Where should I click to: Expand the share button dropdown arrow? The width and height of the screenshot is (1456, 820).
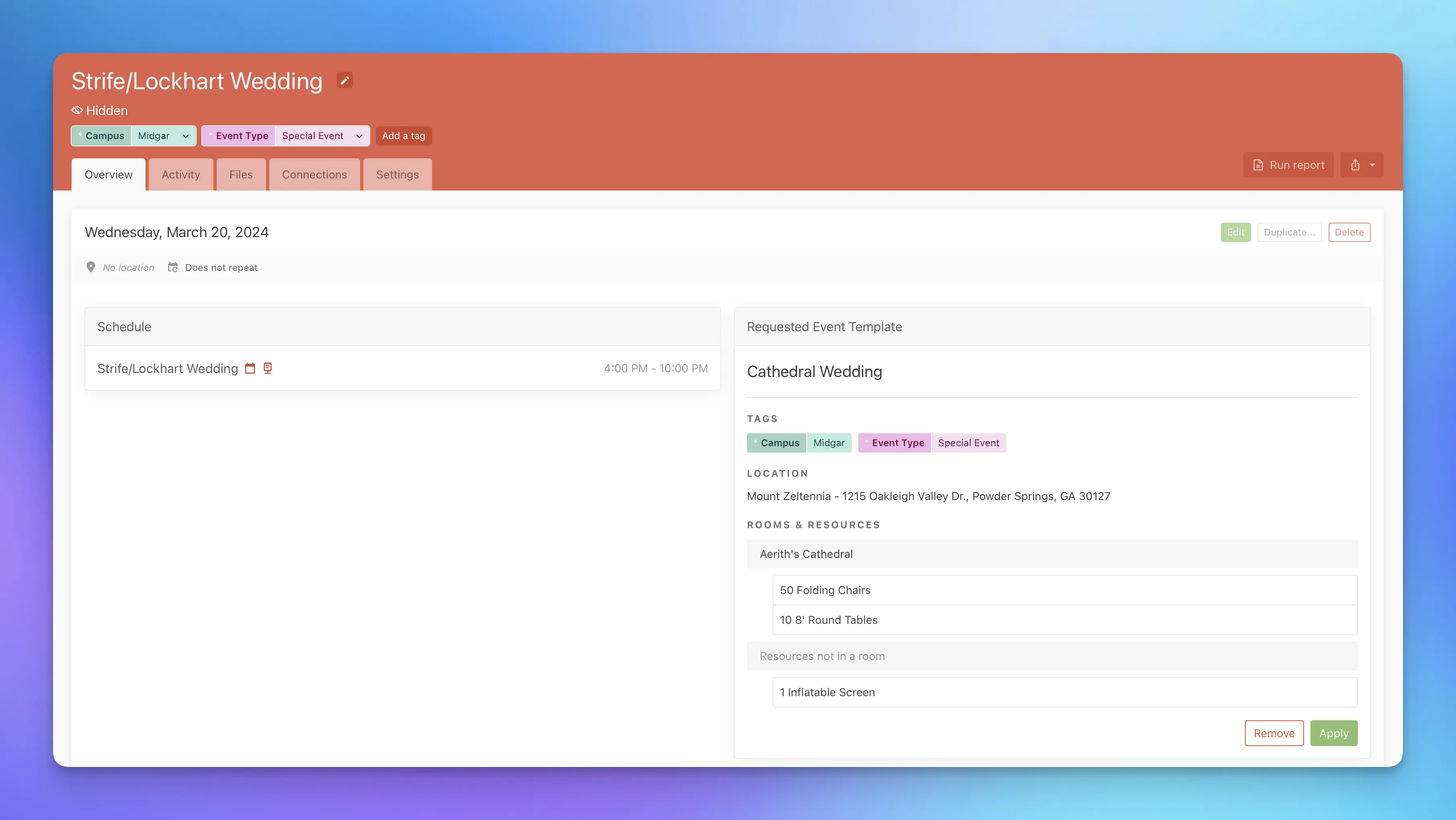[1371, 164]
